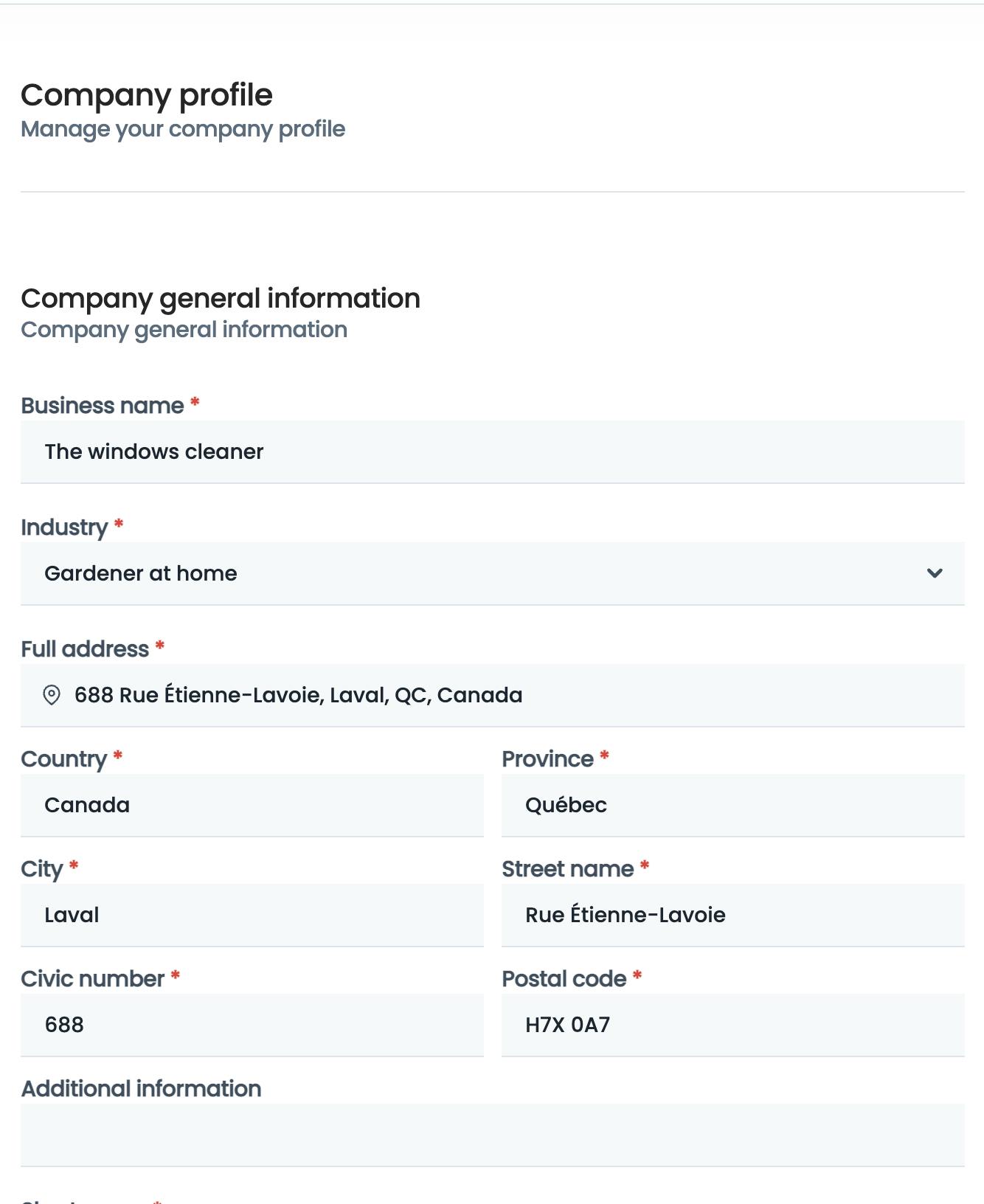
Task: Click the Industry field label
Action: pos(64,527)
